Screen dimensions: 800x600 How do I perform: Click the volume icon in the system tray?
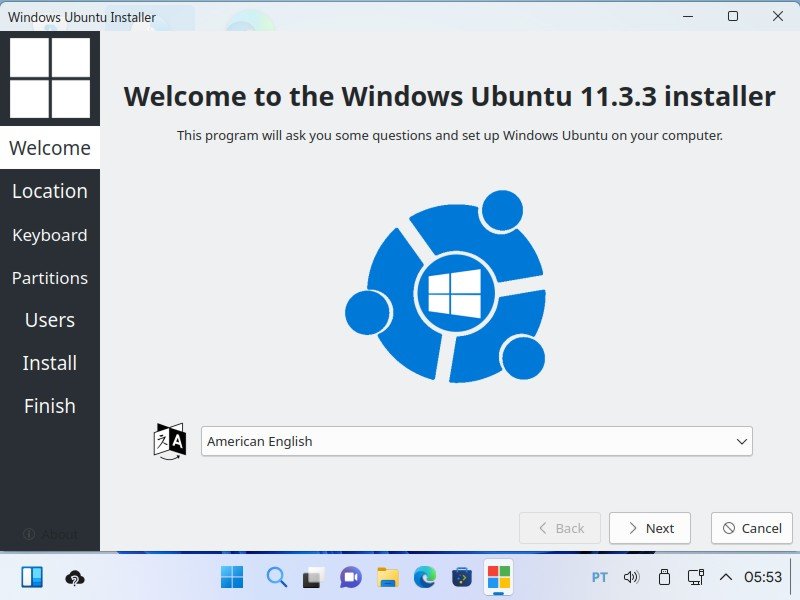click(x=631, y=577)
